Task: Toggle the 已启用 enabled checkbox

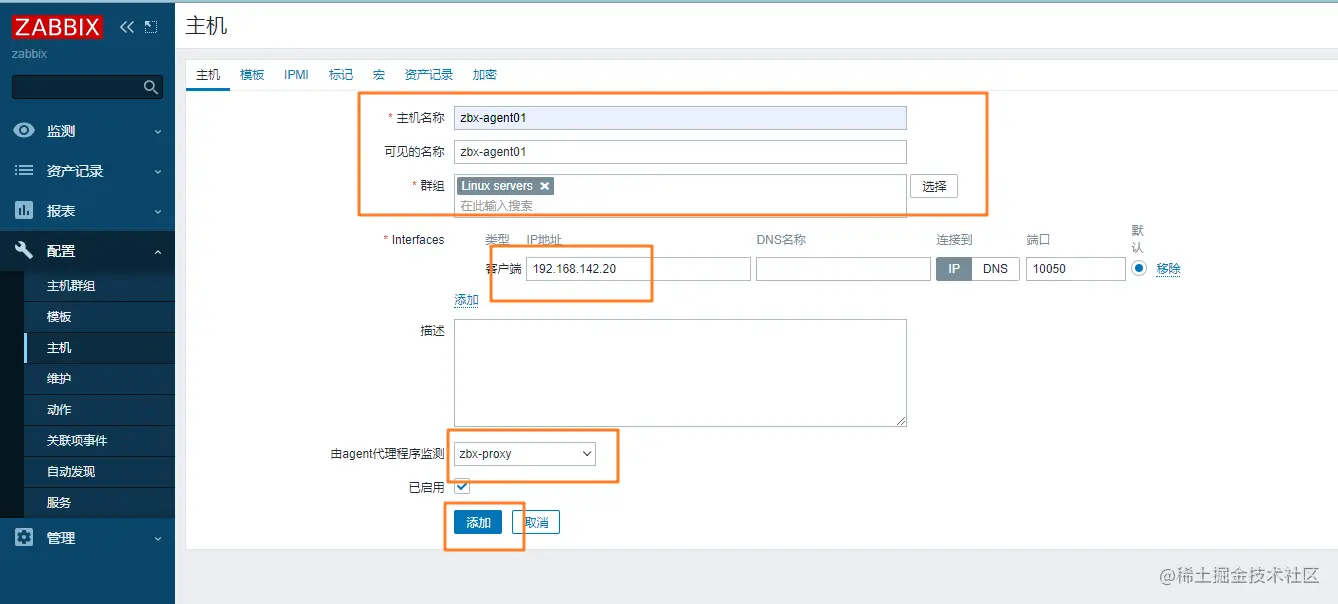Action: pyautogui.click(x=462, y=486)
